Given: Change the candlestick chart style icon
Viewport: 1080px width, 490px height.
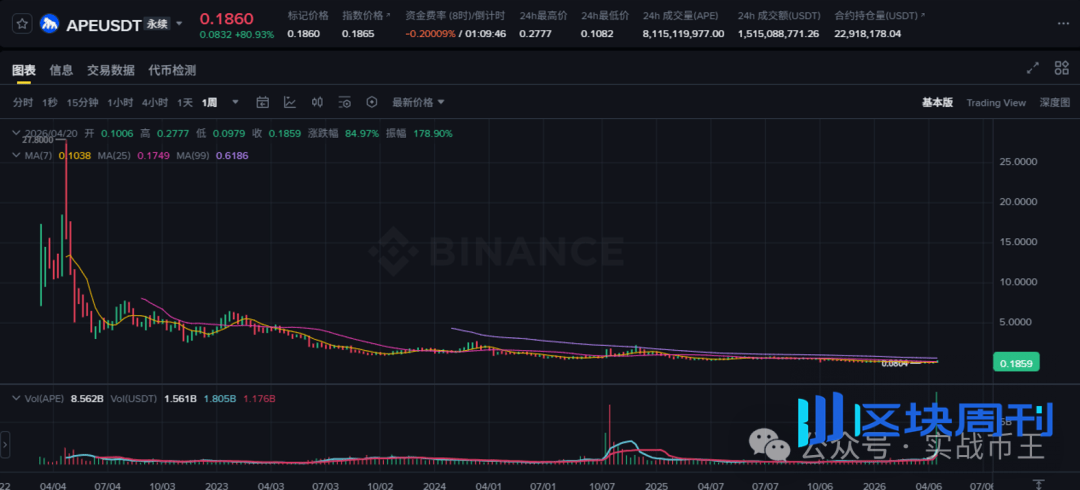Looking at the screenshot, I should (318, 102).
